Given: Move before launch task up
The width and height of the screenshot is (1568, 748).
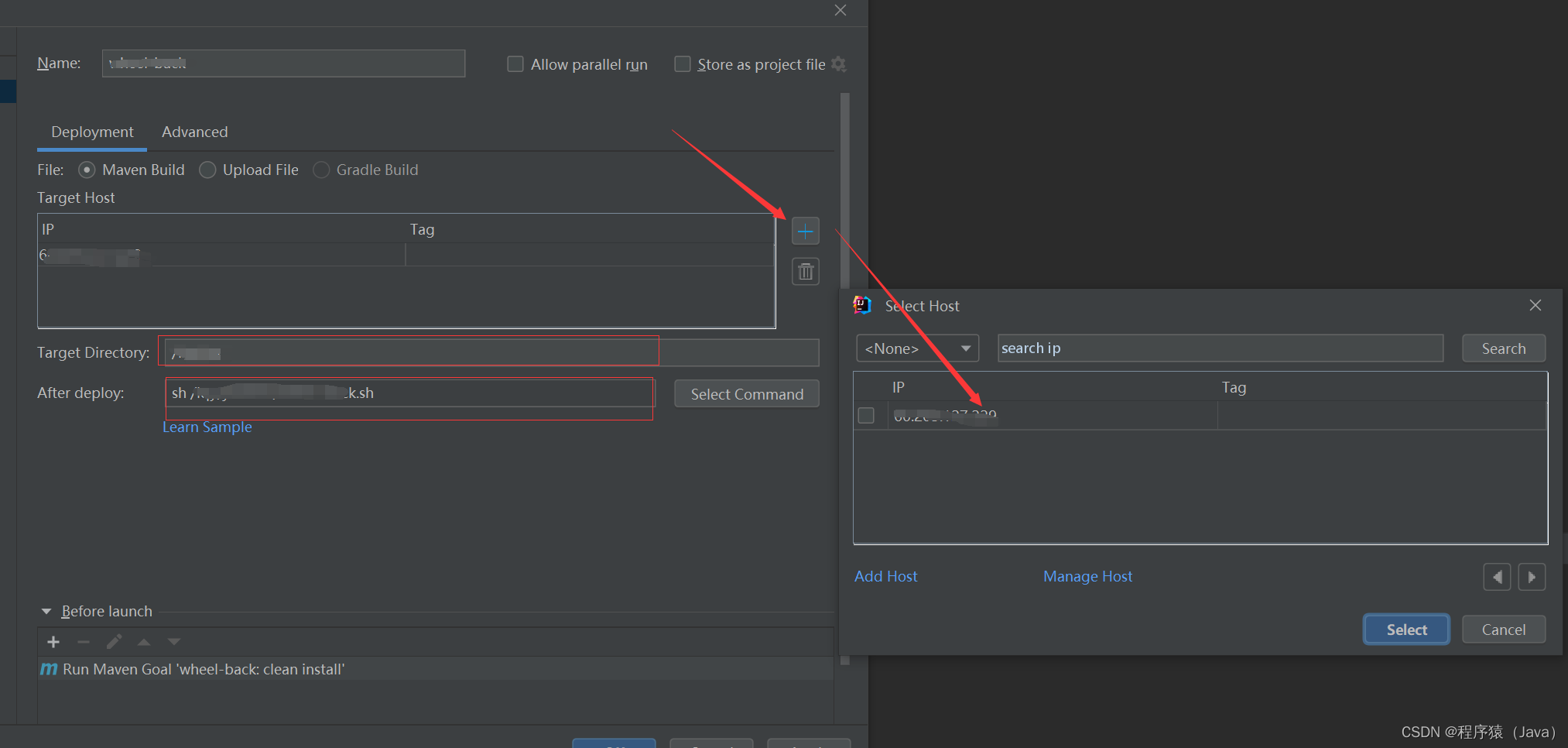Looking at the screenshot, I should 144,642.
